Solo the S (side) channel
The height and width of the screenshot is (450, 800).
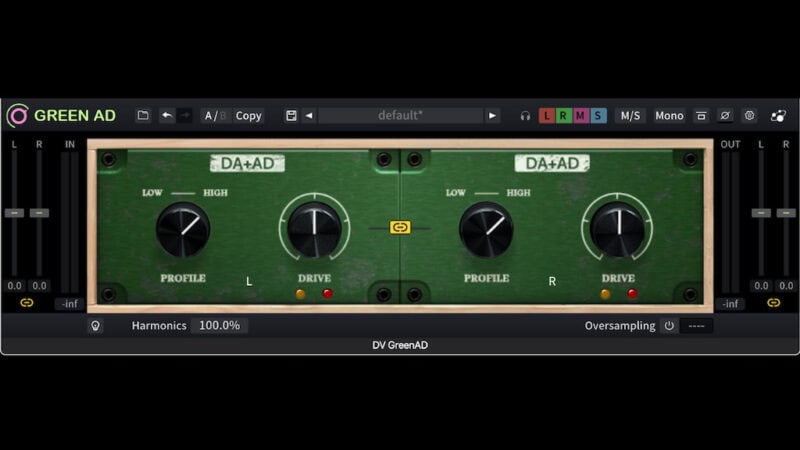pos(598,116)
